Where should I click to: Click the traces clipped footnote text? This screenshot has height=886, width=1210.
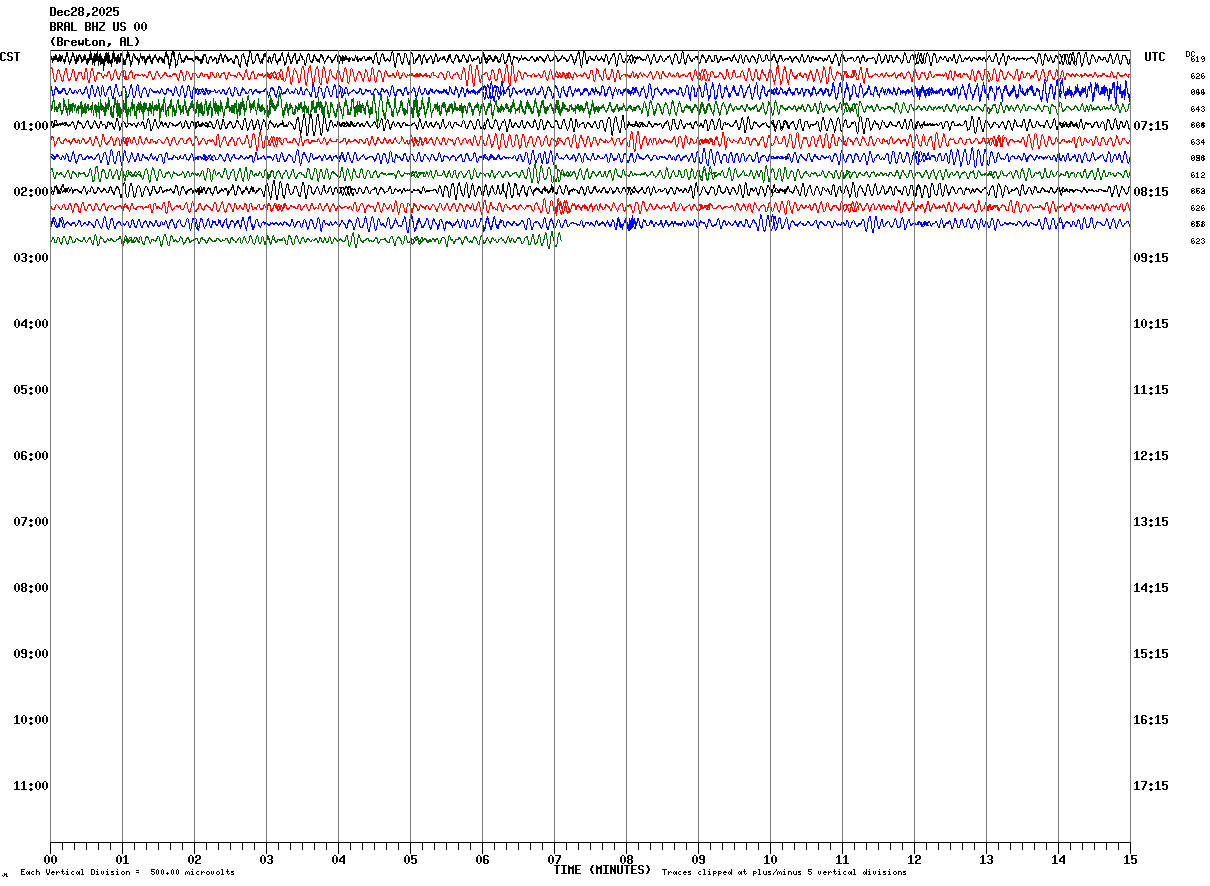click(x=784, y=873)
